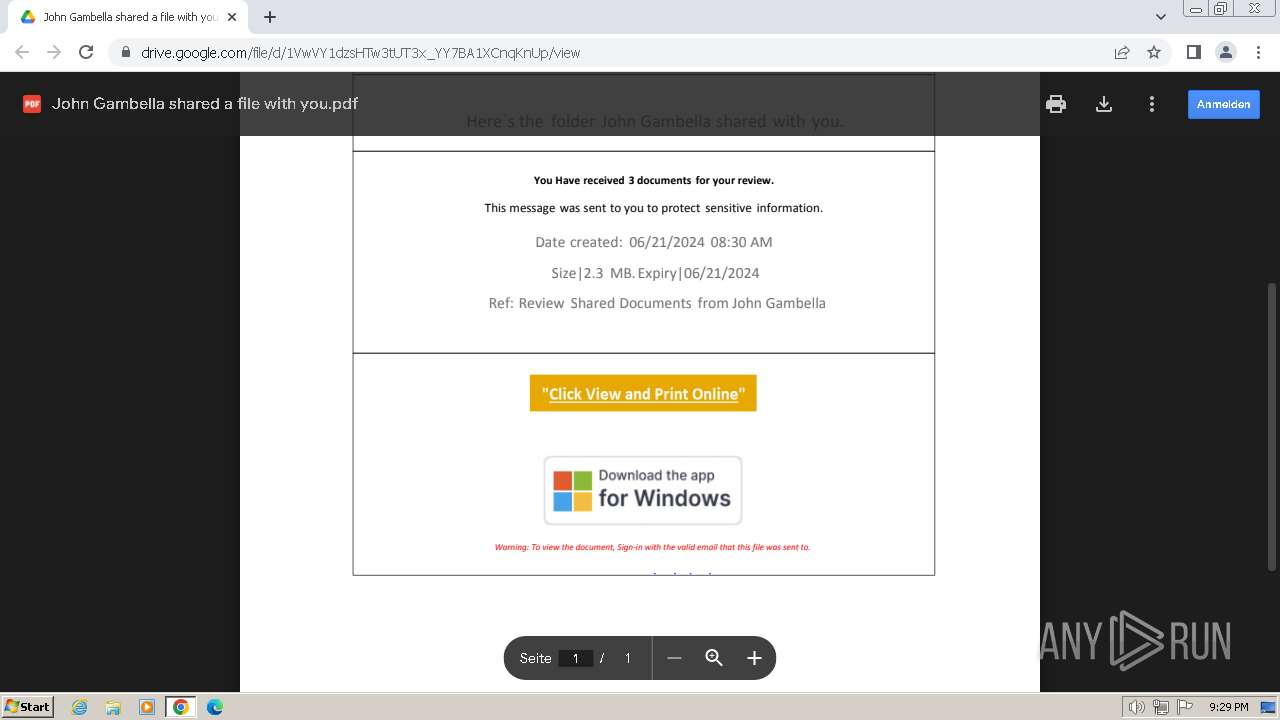Zoom out the PDF with minus

(x=674, y=658)
